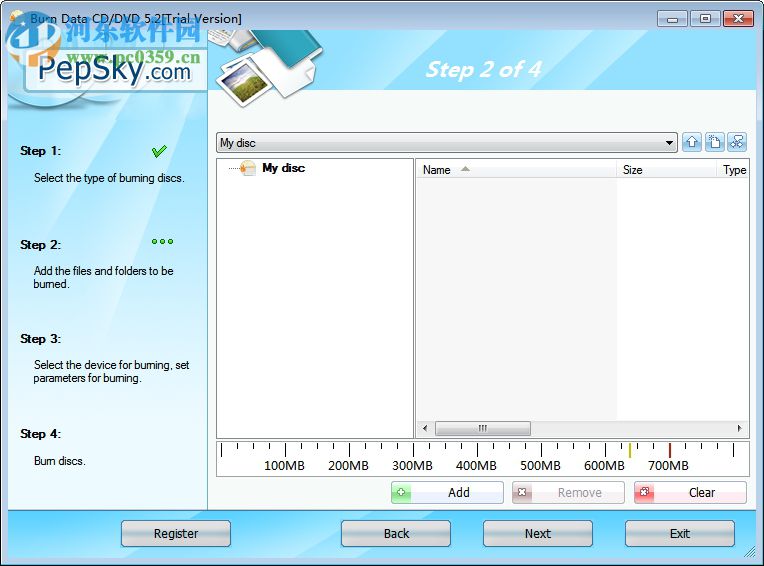Click the Clear button
This screenshot has width=764, height=566.
pyautogui.click(x=690, y=492)
